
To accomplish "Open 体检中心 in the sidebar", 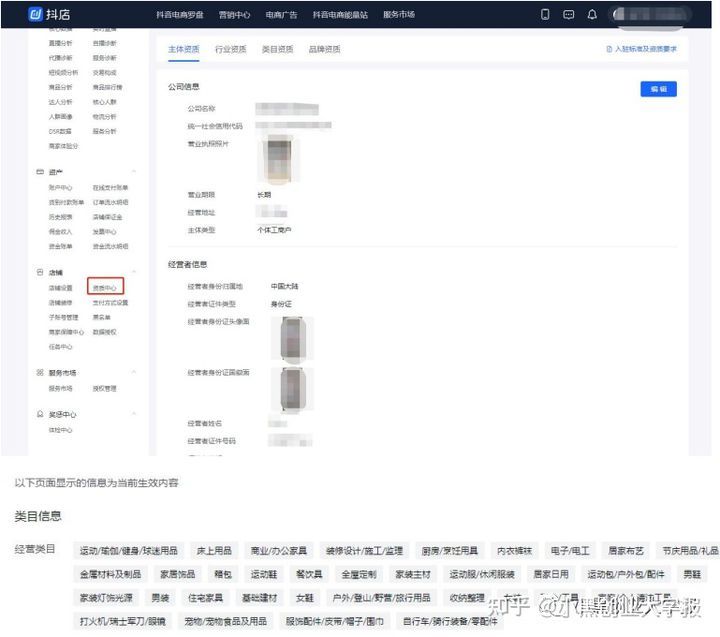I will click(61, 430).
